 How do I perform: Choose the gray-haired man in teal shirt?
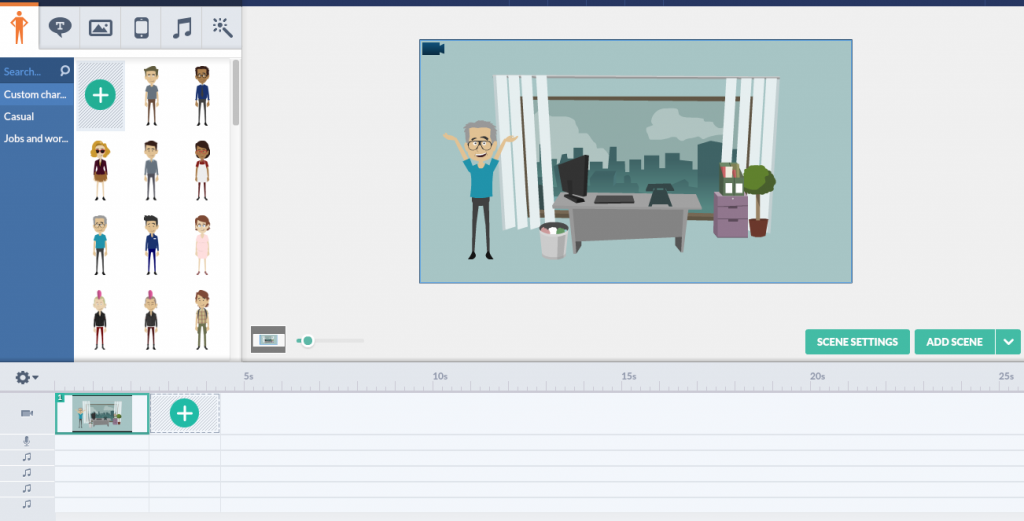100,245
